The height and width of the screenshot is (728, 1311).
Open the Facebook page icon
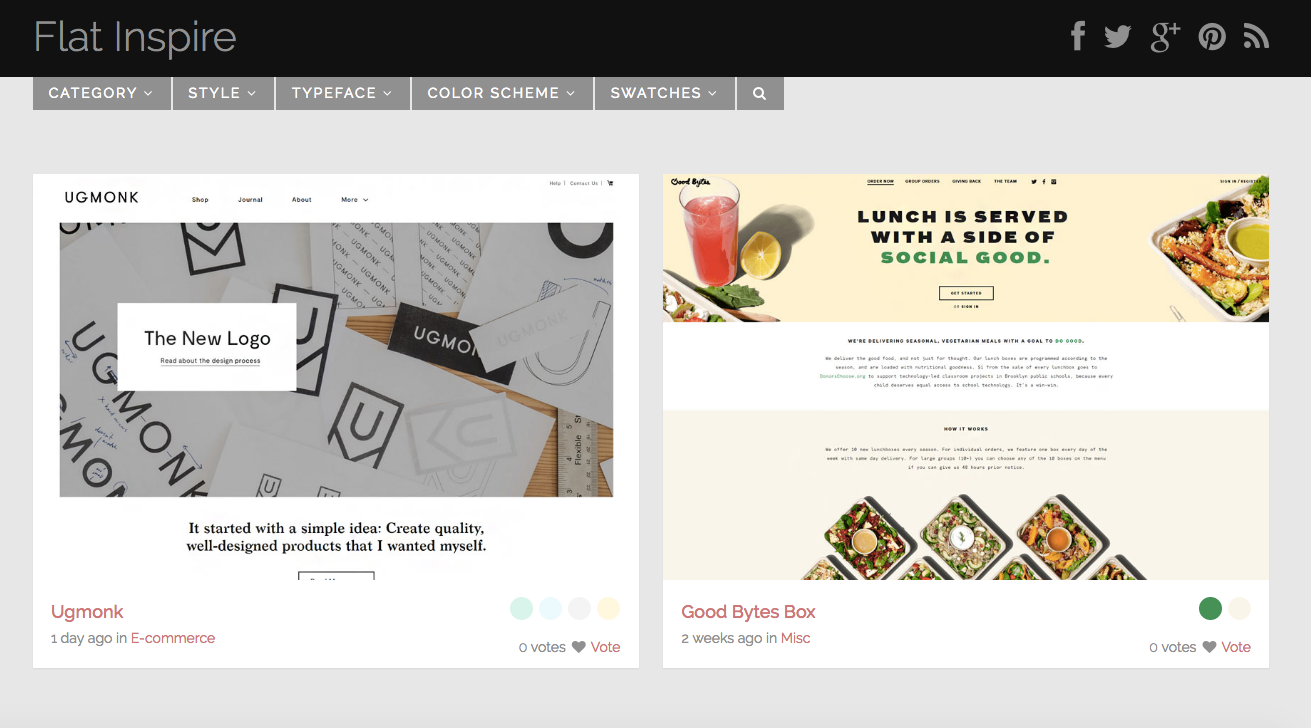1078,37
